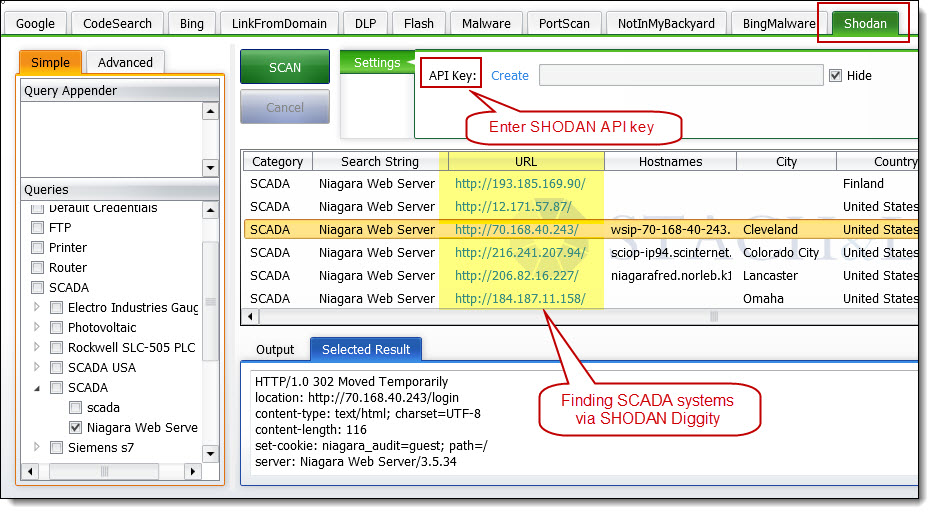Screen dimensions: 934x514
Task: Start the search with the SCAN button
Action: point(285,67)
